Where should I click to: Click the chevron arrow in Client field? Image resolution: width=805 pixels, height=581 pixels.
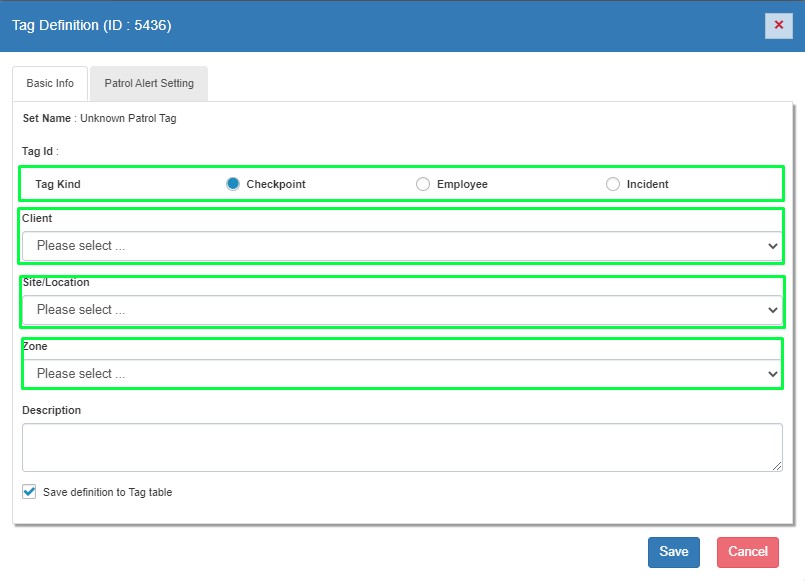[772, 246]
